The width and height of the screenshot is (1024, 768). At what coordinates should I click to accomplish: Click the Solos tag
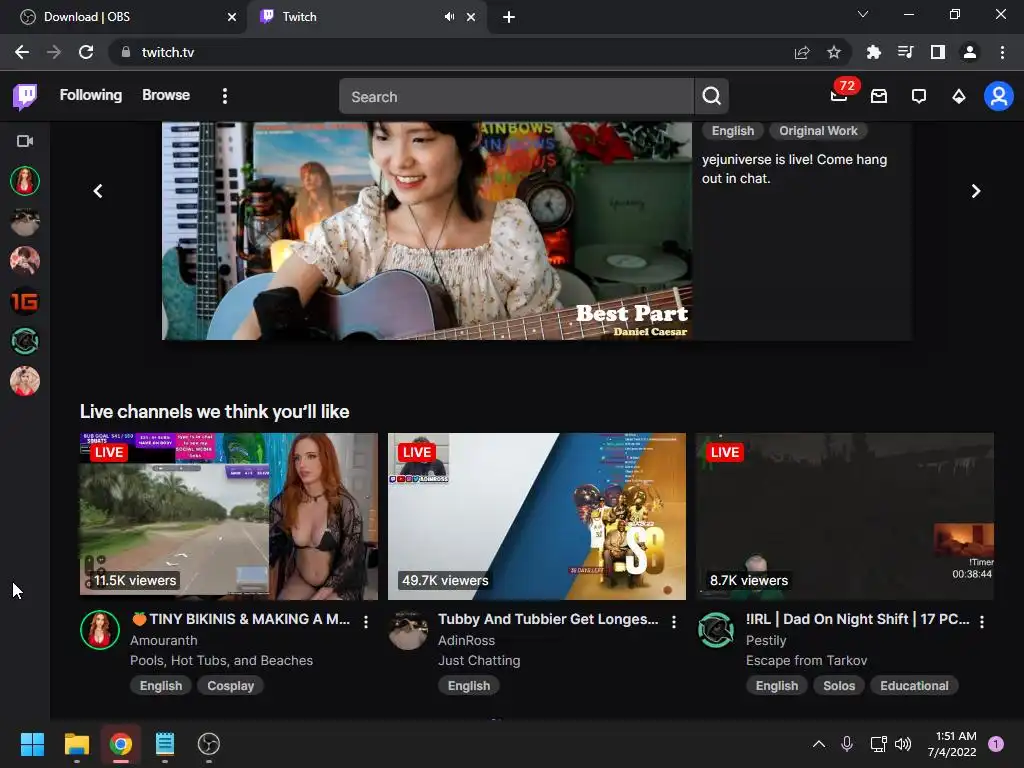(839, 686)
